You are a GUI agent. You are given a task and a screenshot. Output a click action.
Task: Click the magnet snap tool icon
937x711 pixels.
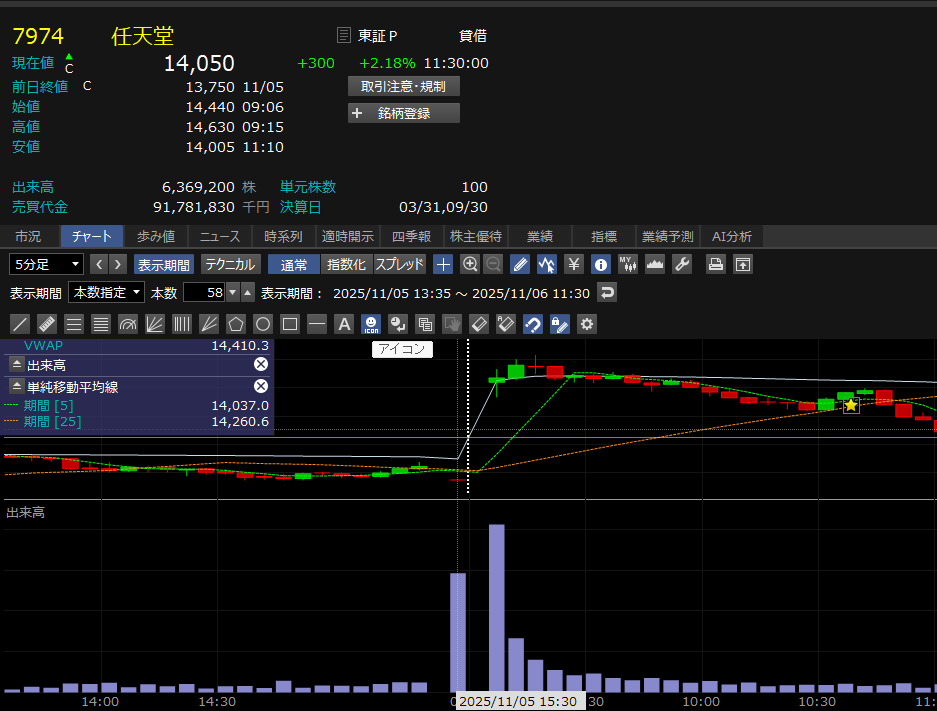coord(533,324)
